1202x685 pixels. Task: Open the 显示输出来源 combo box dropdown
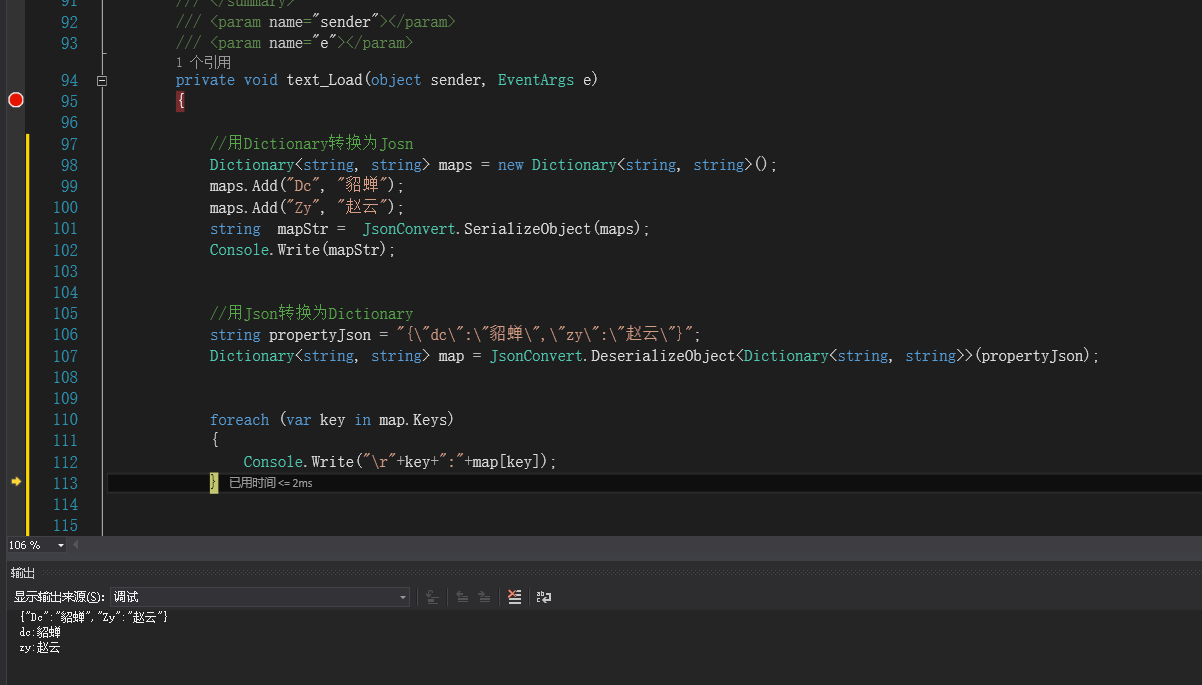point(404,596)
